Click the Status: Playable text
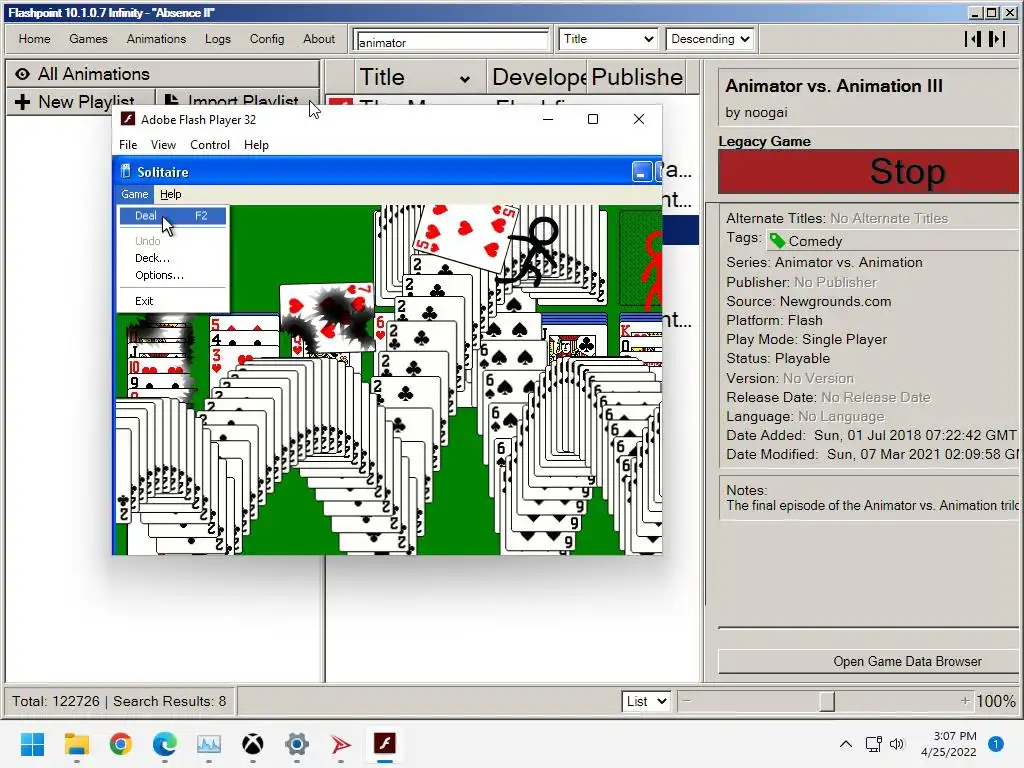This screenshot has height=768, width=1024. pyautogui.click(x=778, y=359)
